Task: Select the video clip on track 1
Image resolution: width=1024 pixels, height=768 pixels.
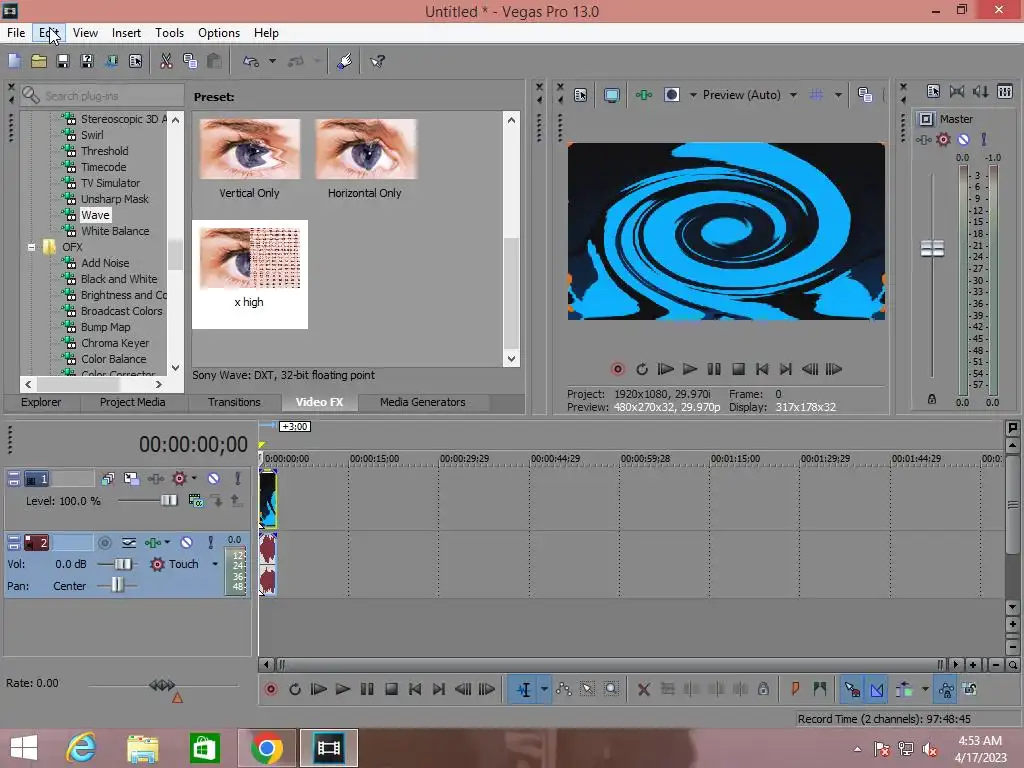Action: tap(268, 500)
